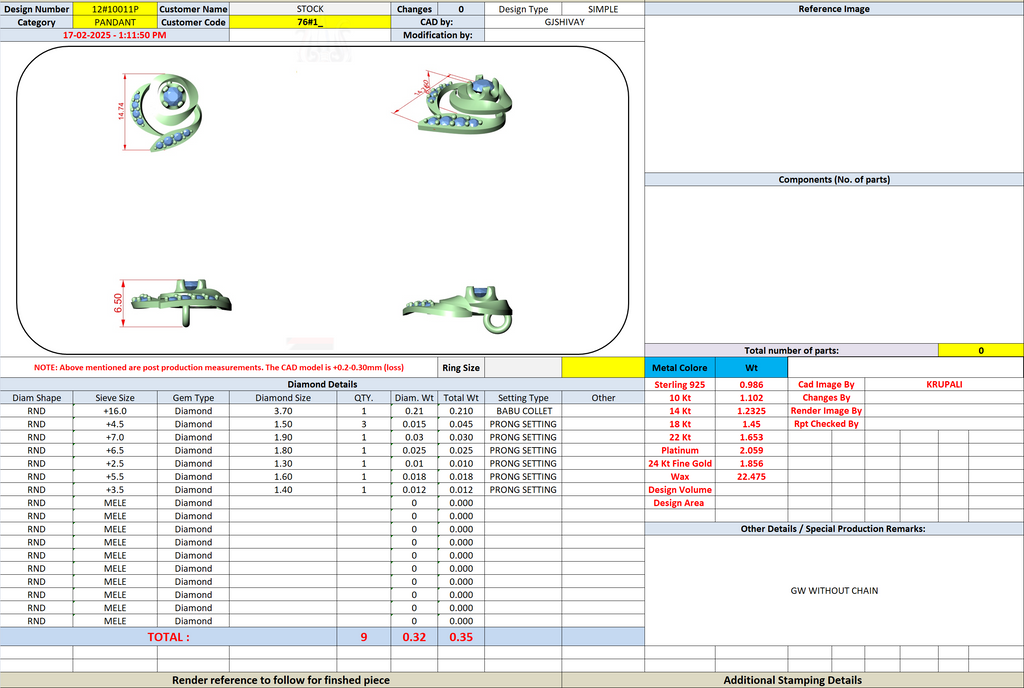Select the 'Additional Stamping Details' header
The width and height of the screenshot is (1024, 688).
[x=793, y=680]
